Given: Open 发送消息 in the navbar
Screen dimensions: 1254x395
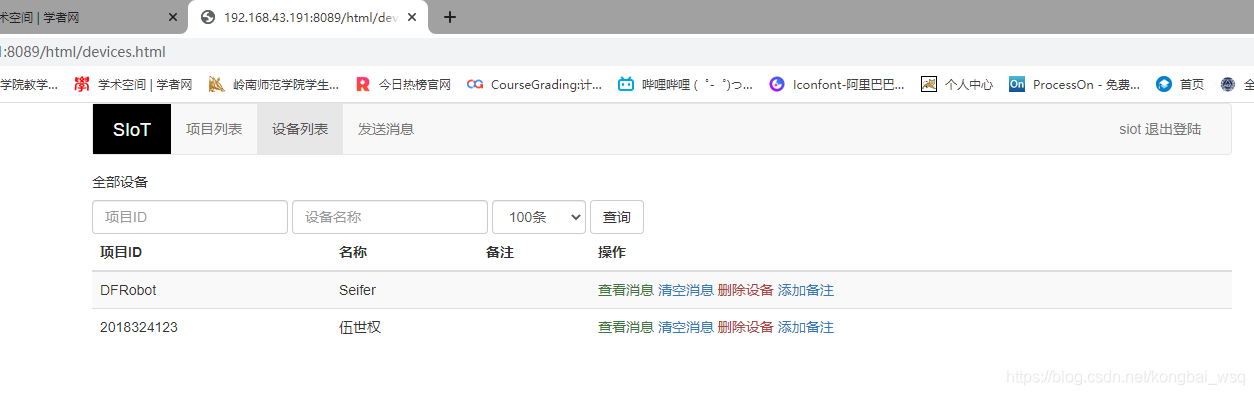Looking at the screenshot, I should pyautogui.click(x=386, y=129).
